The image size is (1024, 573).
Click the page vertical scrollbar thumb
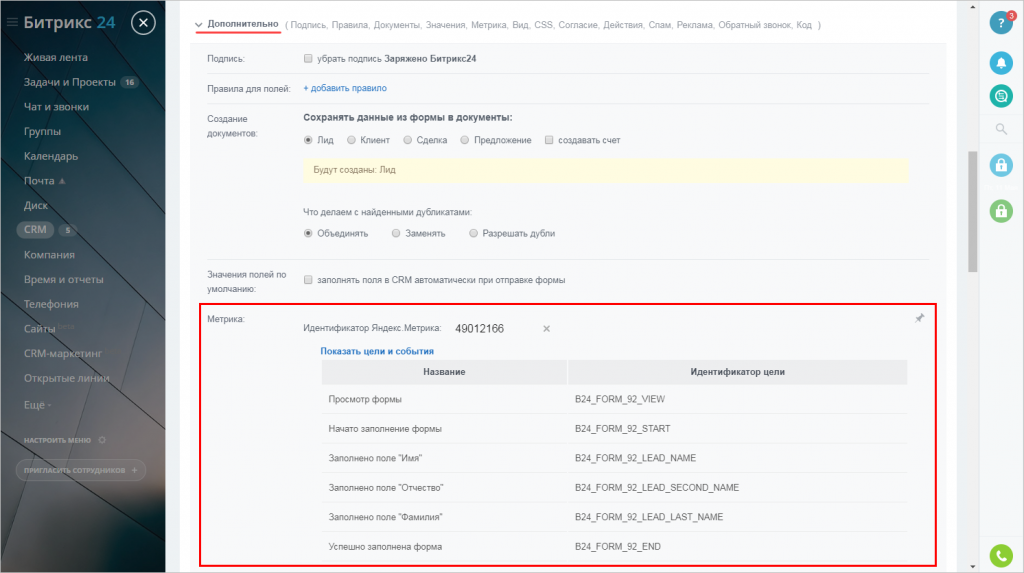(x=972, y=211)
